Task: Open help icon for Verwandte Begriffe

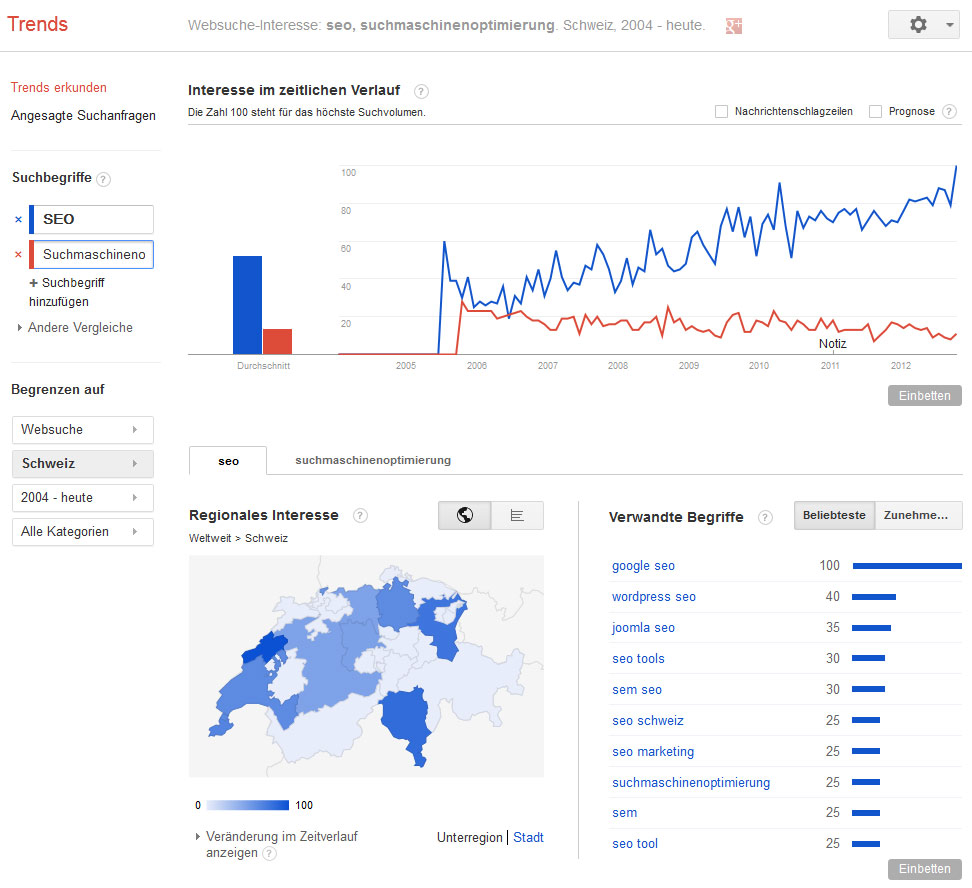Action: coord(766,517)
